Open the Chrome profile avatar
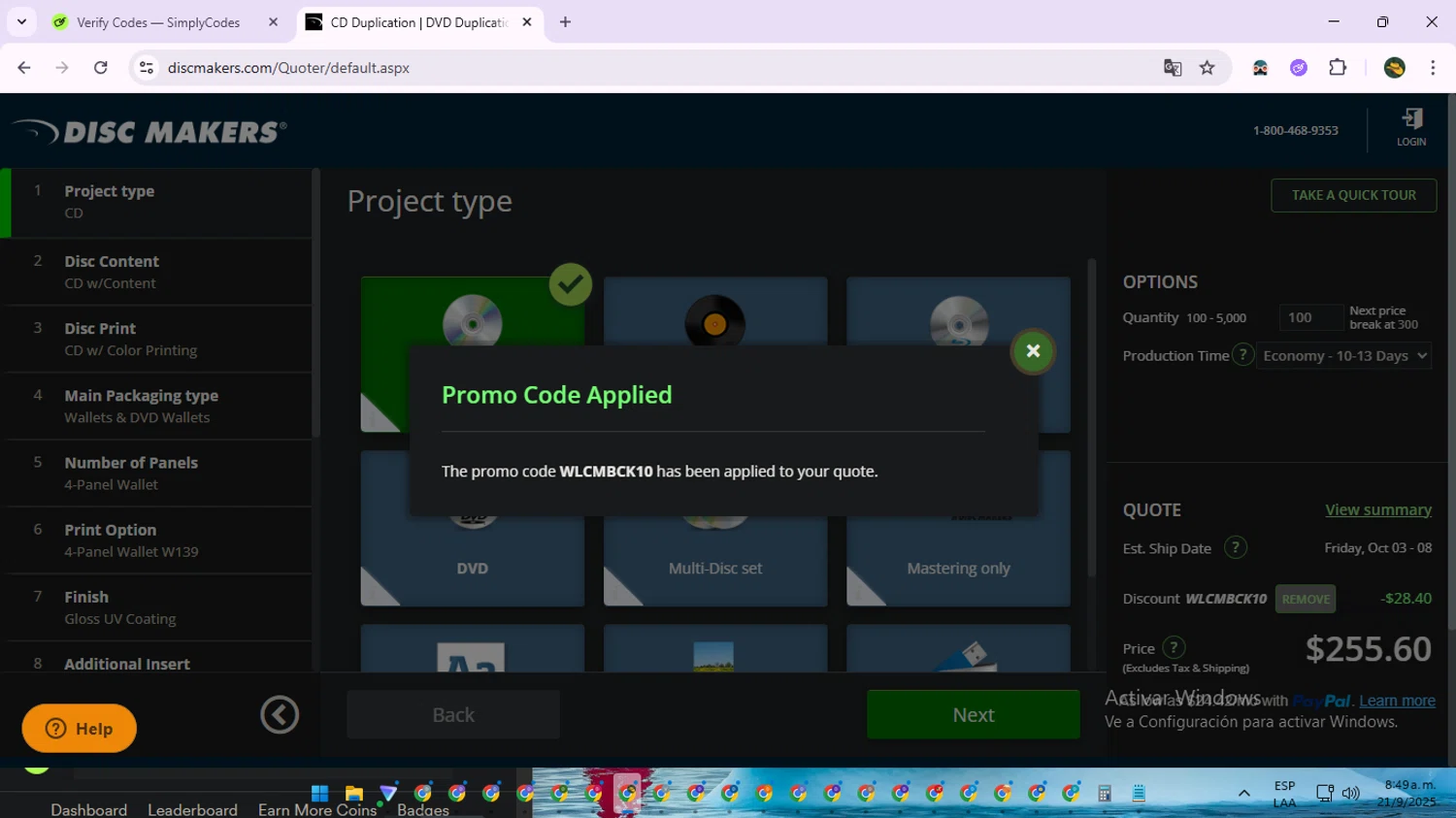 coord(1395,68)
